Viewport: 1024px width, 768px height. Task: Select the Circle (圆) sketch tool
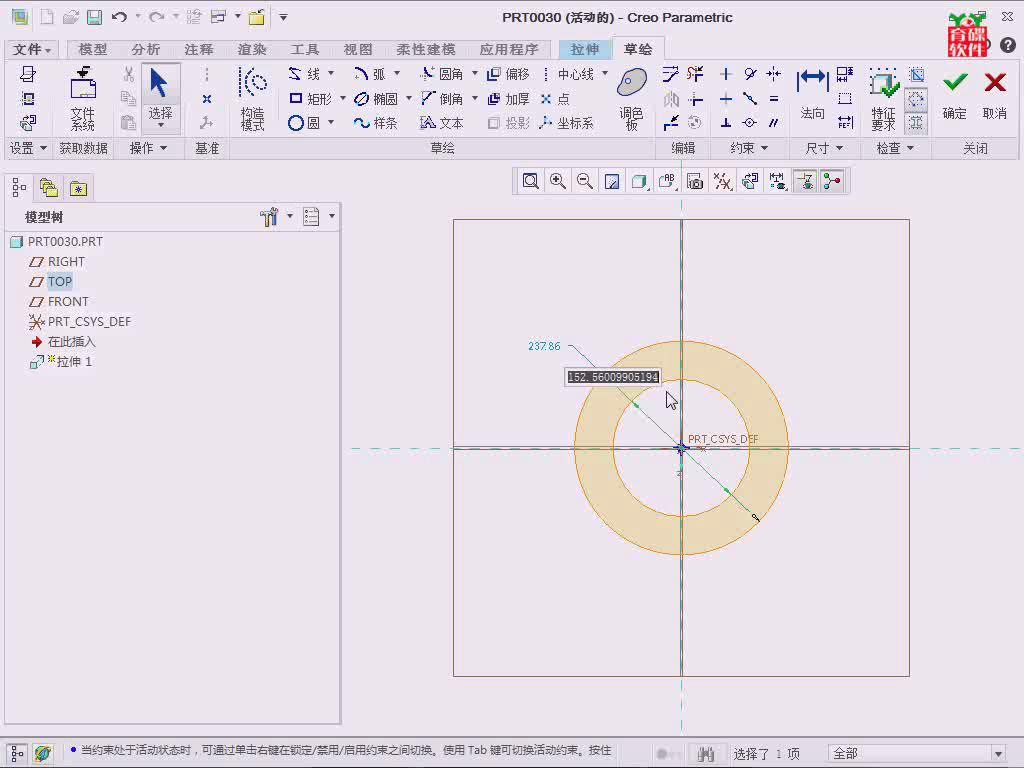305,123
